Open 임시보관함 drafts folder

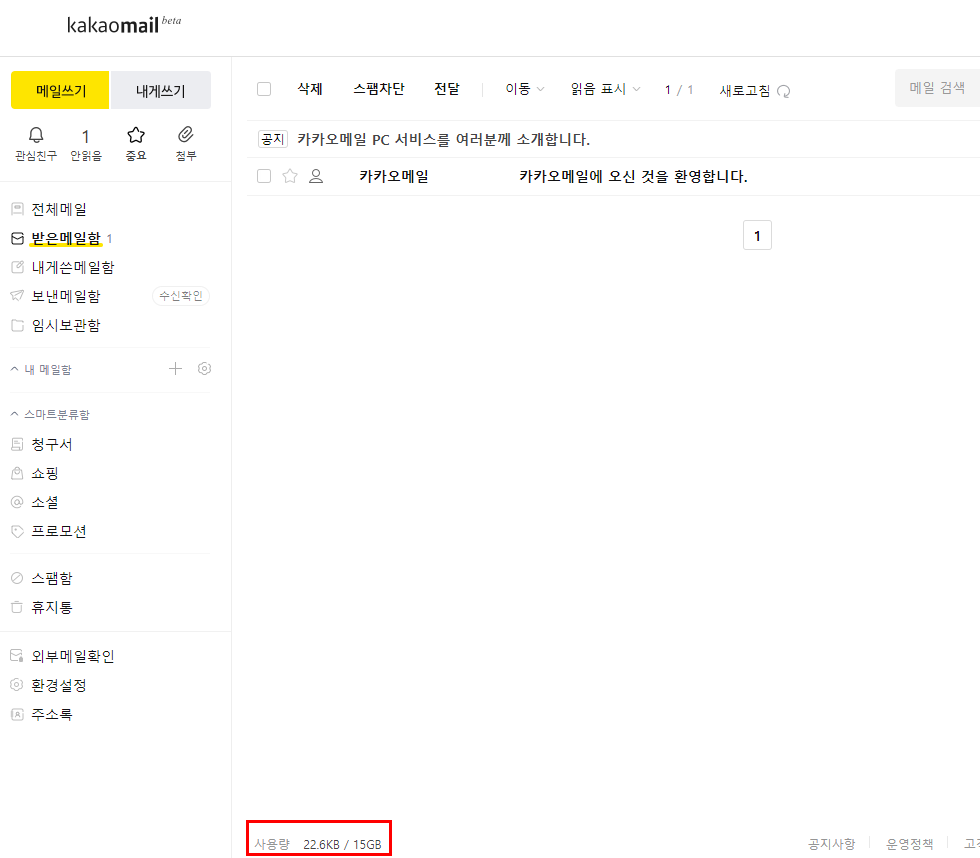66,325
